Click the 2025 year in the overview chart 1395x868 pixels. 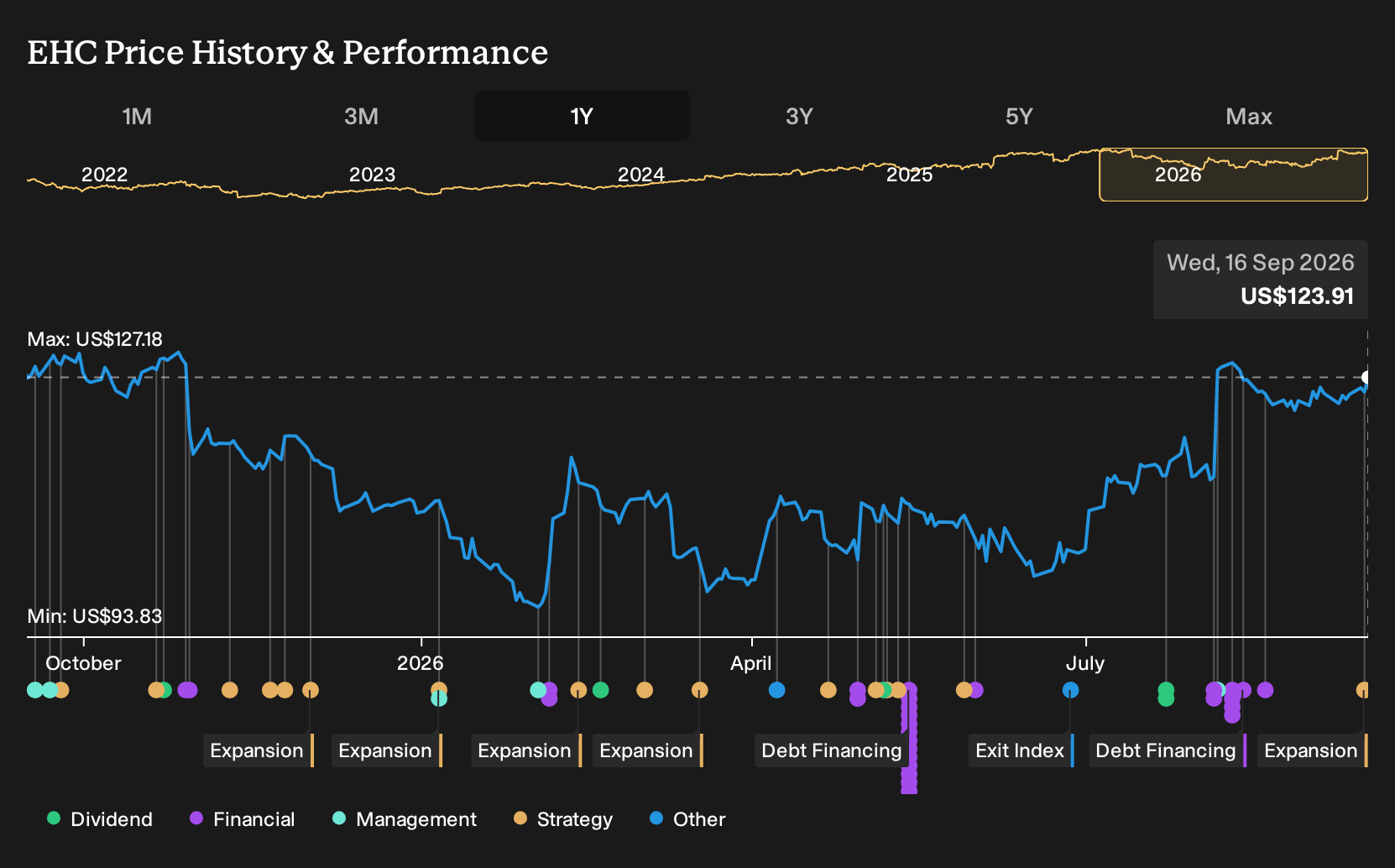tap(910, 175)
